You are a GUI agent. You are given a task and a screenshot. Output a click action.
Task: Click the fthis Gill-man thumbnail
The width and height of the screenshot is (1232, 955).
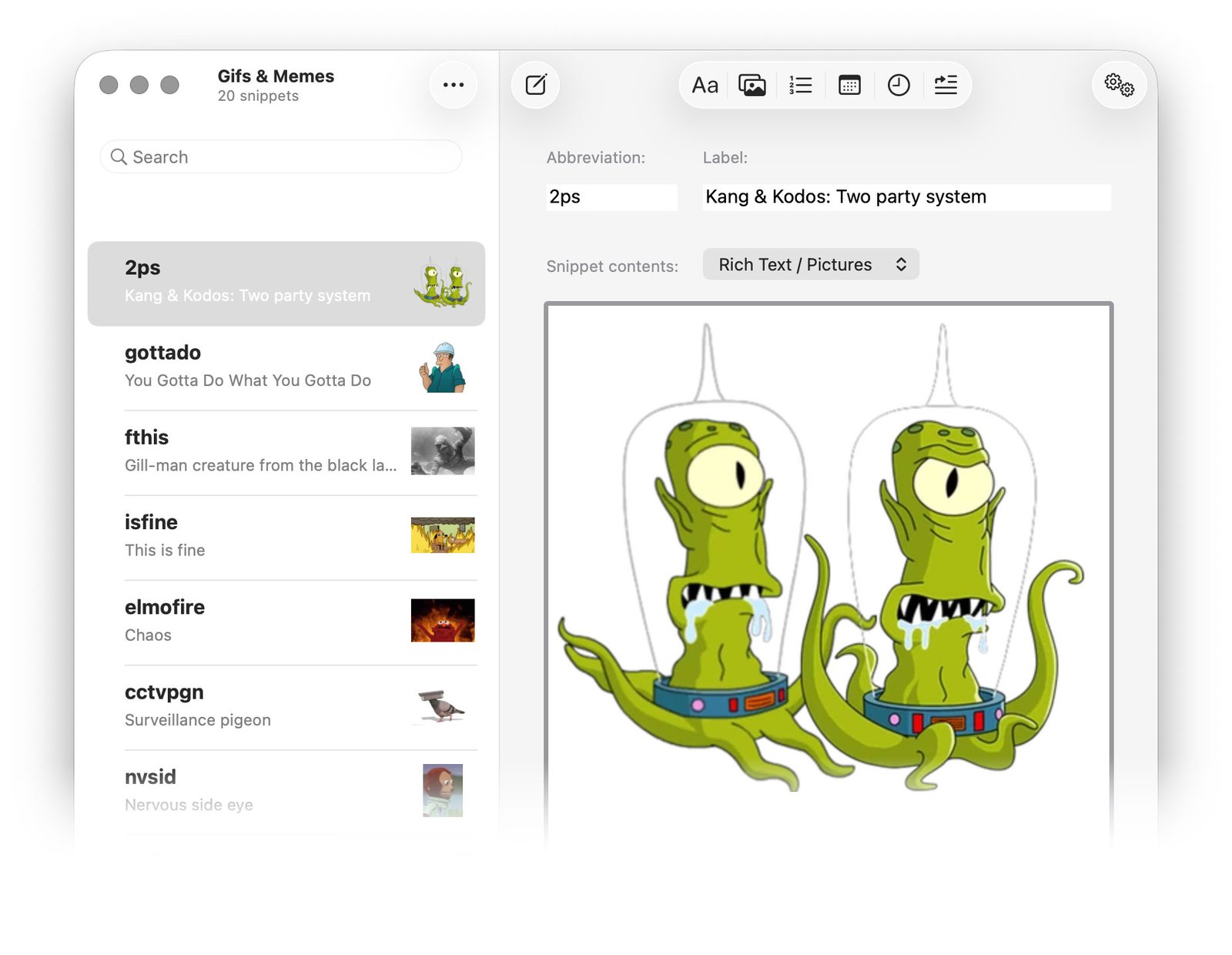point(443,451)
